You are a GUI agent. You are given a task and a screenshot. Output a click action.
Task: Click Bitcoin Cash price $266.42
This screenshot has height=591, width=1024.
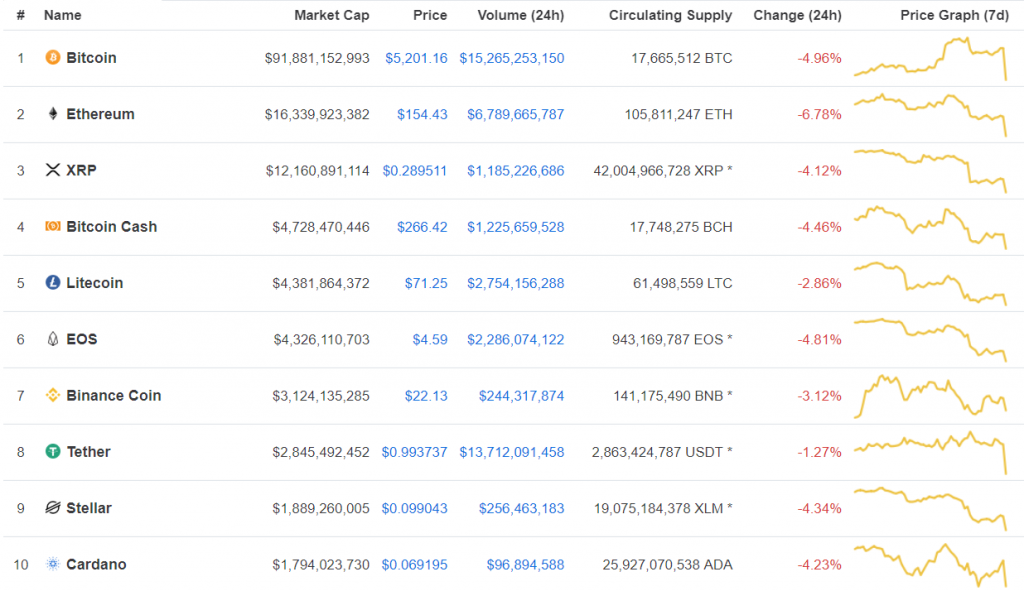click(422, 227)
